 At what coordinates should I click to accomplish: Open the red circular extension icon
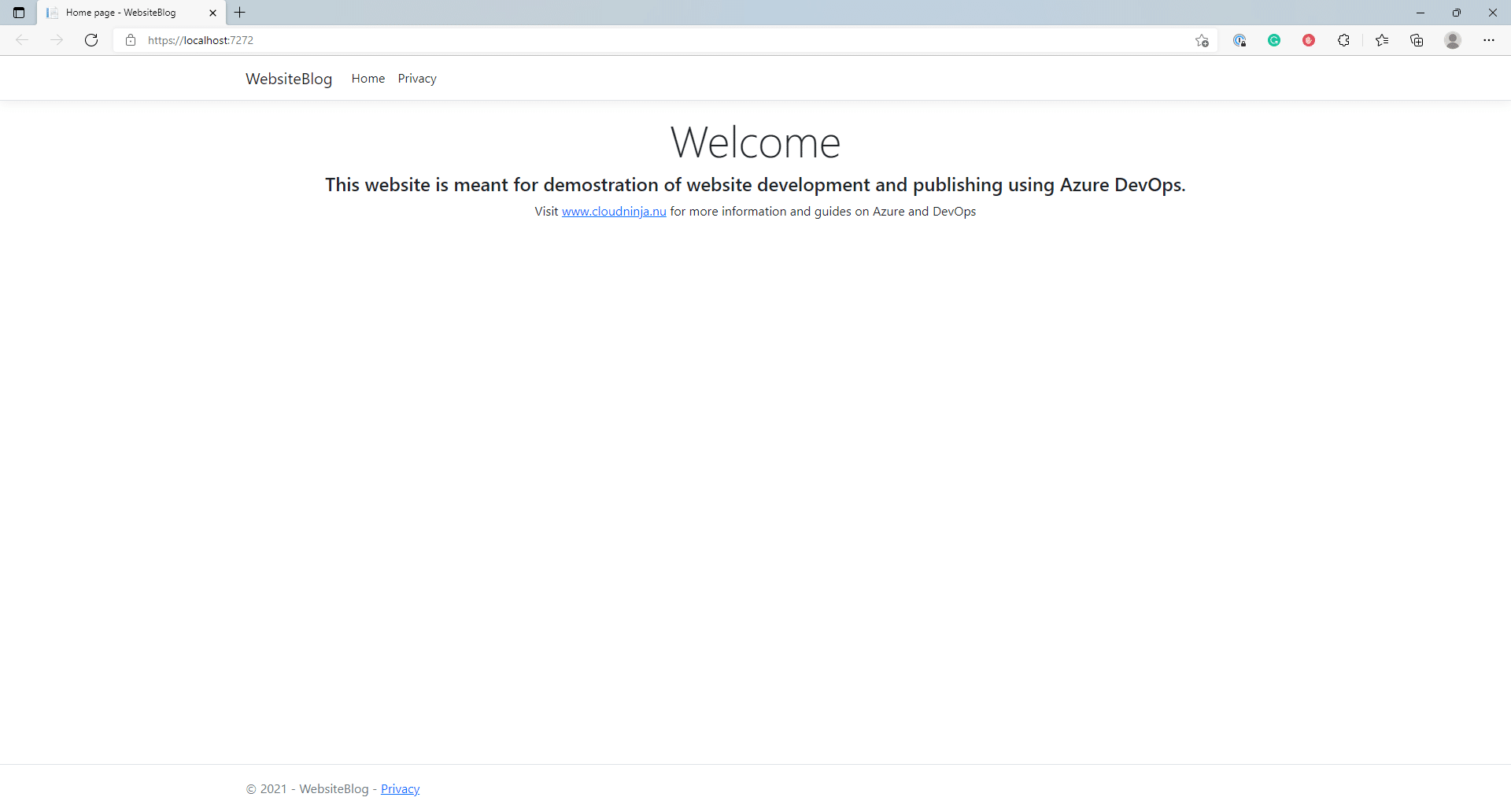tap(1309, 40)
